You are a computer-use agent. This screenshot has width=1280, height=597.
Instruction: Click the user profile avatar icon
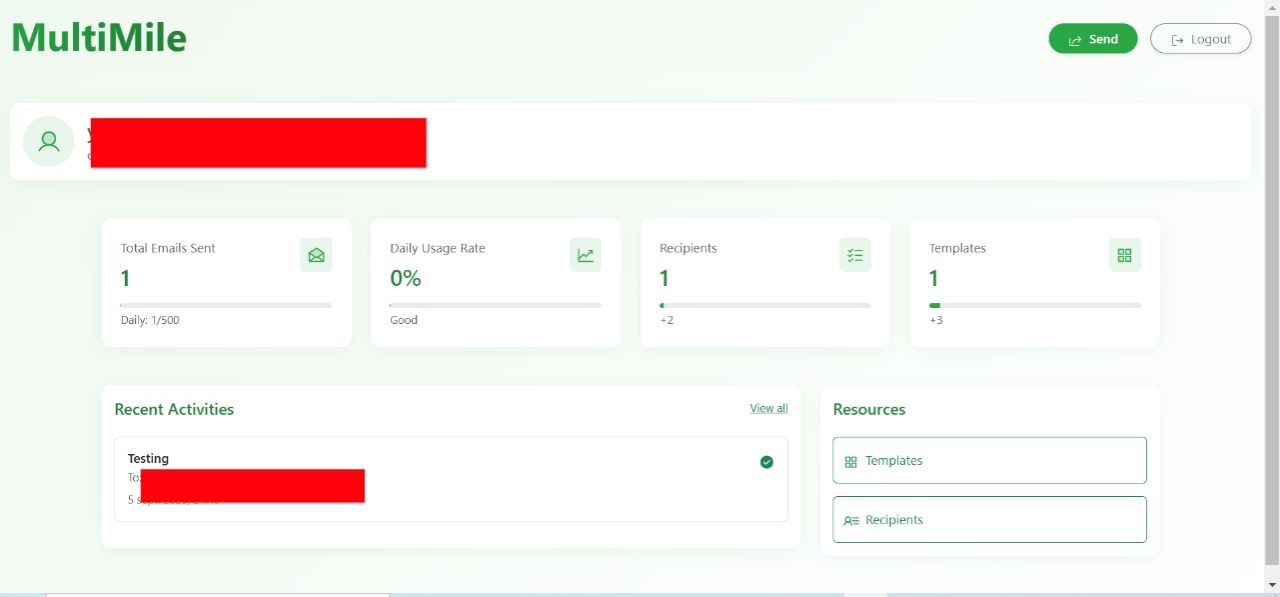[x=49, y=141]
